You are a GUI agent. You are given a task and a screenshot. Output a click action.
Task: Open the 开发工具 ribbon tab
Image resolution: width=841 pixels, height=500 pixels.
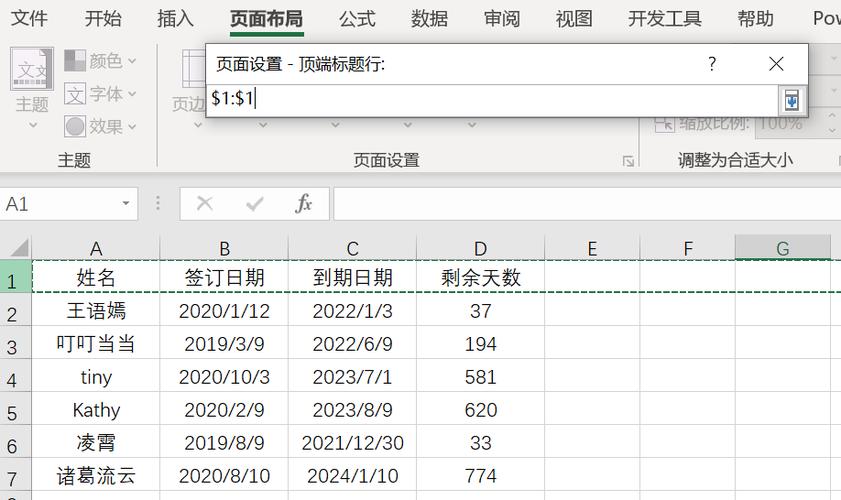[665, 19]
